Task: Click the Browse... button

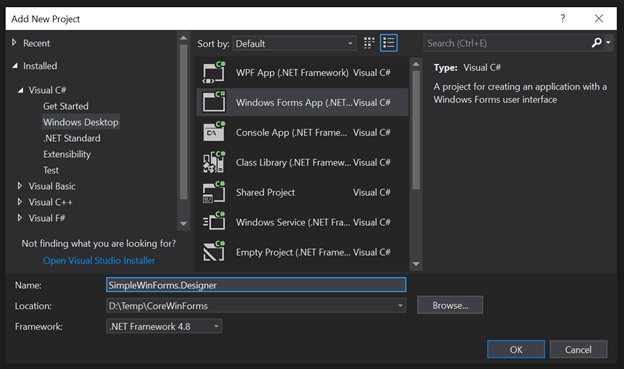Action: coord(450,305)
